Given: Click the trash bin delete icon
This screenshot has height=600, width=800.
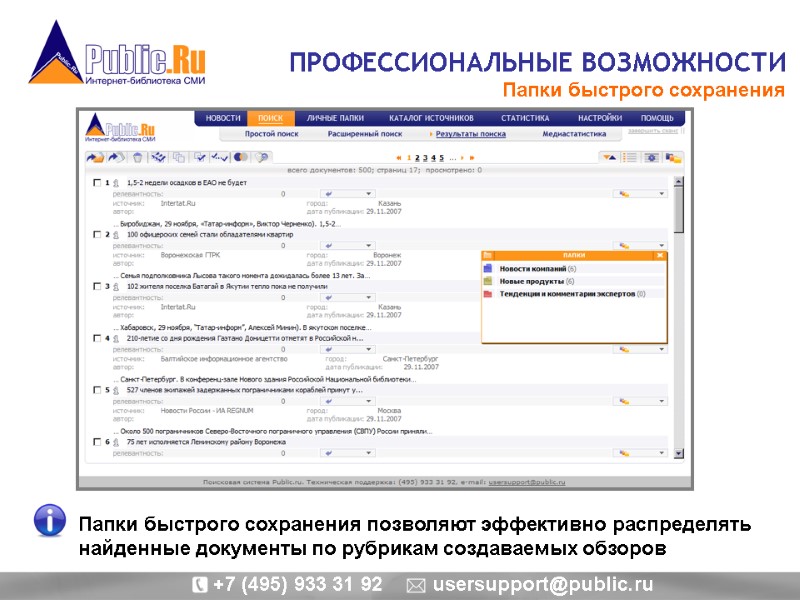Looking at the screenshot, I should pyautogui.click(x=137, y=158).
